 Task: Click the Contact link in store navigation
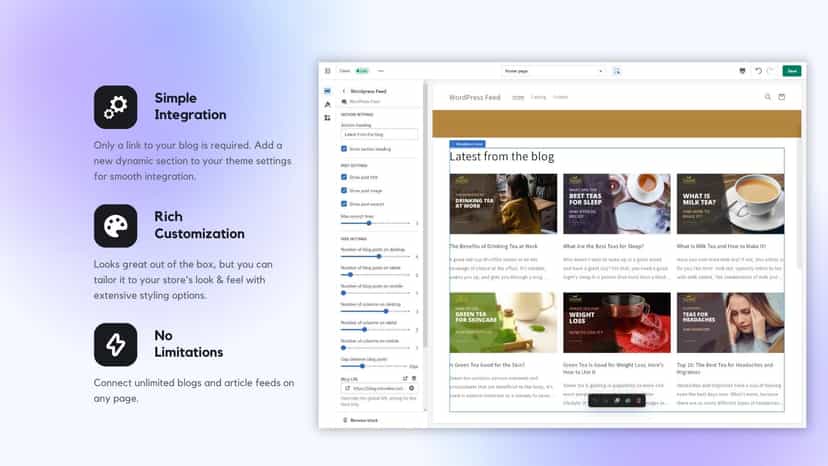coord(560,97)
